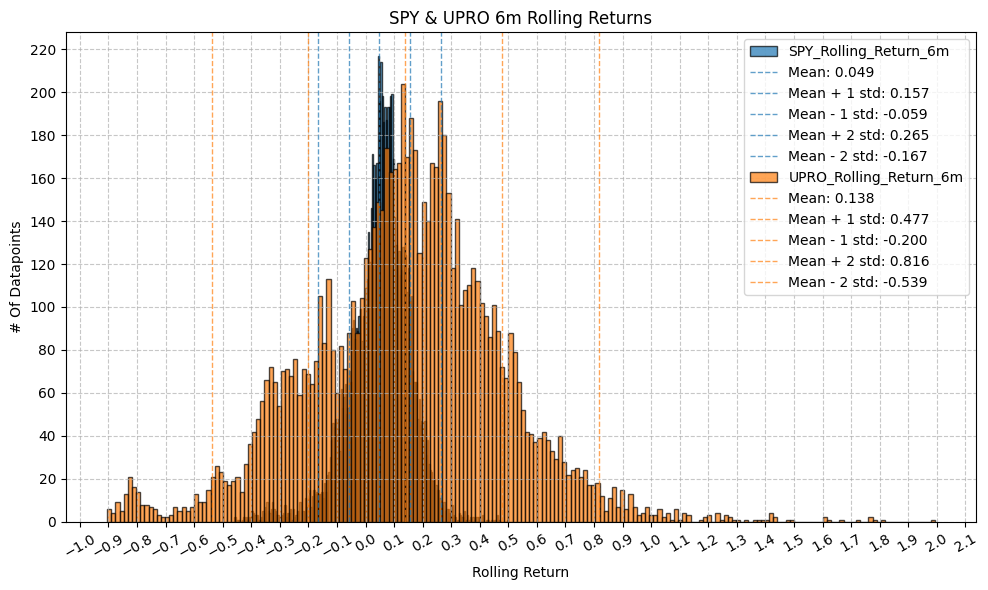Click the 2.1 x-axis tick label

pyautogui.click(x=964, y=543)
